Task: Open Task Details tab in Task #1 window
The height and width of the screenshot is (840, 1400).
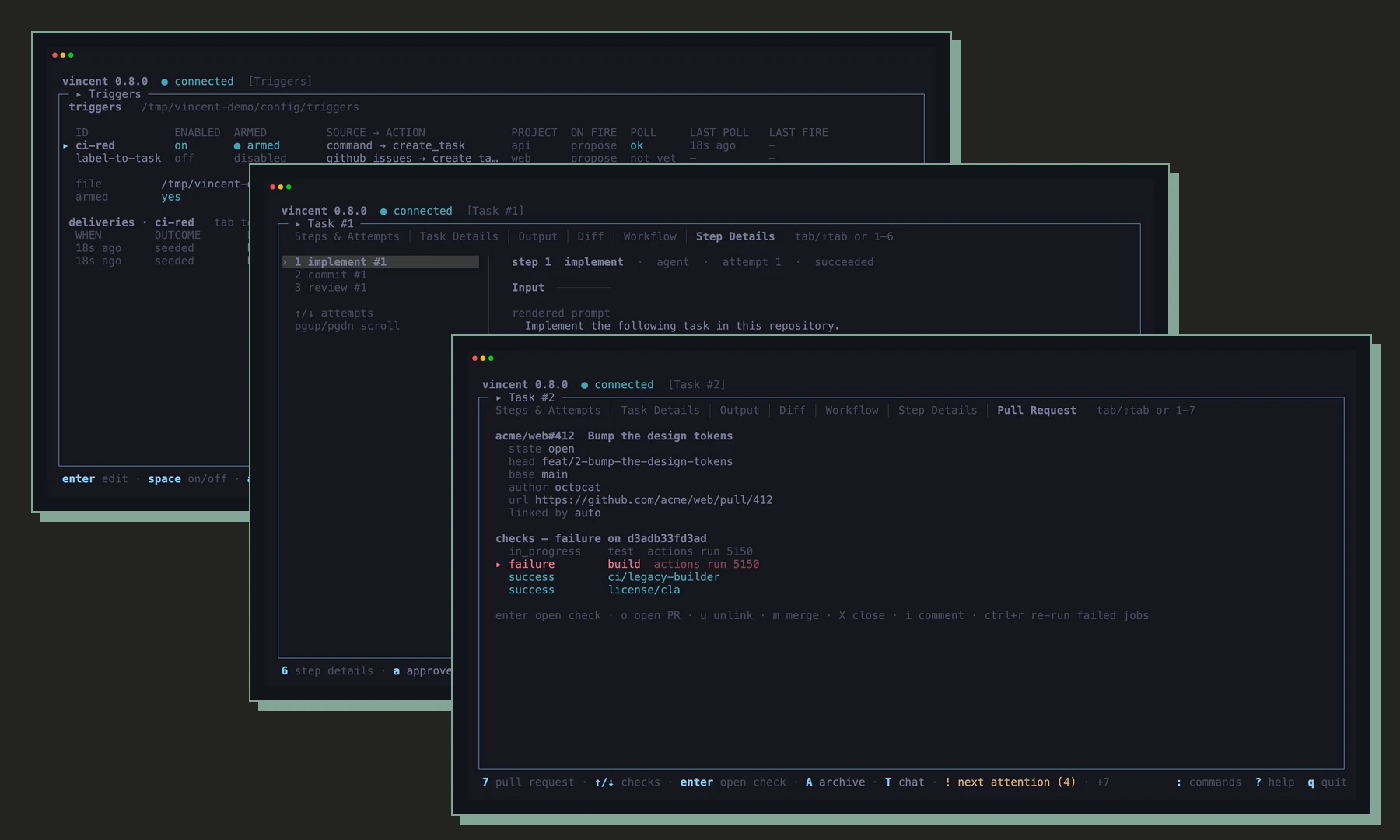Action: 459,236
